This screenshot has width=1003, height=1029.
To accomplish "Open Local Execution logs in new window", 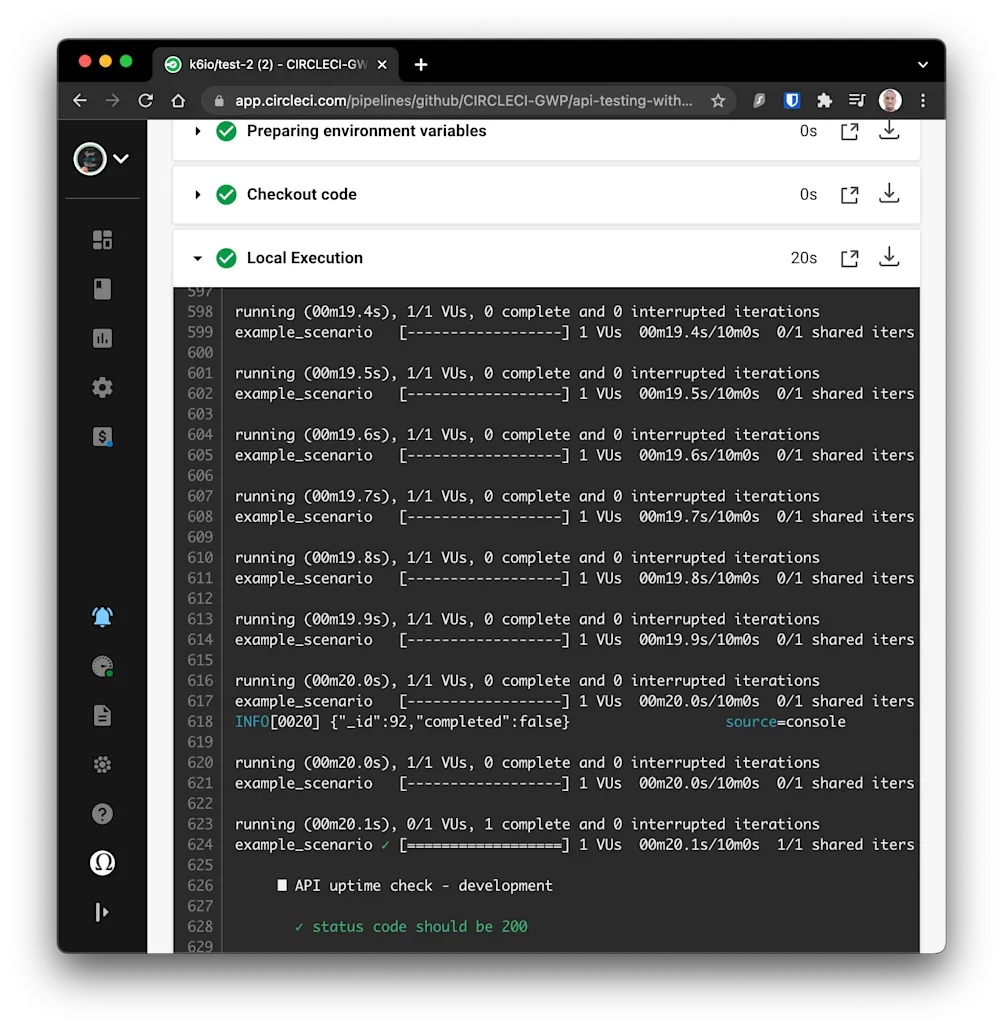I will coord(849,258).
